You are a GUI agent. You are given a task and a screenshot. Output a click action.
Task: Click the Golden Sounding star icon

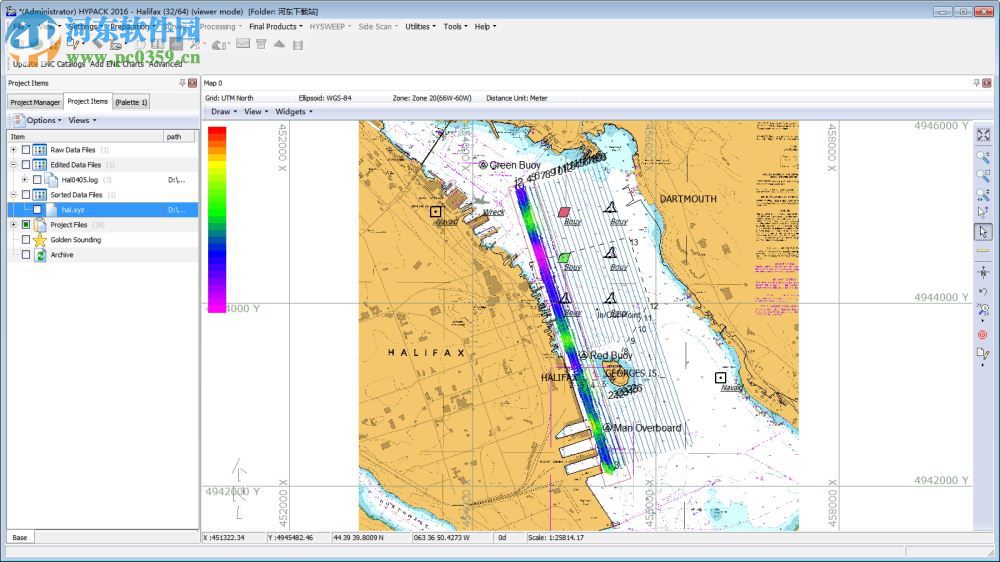click(40, 240)
